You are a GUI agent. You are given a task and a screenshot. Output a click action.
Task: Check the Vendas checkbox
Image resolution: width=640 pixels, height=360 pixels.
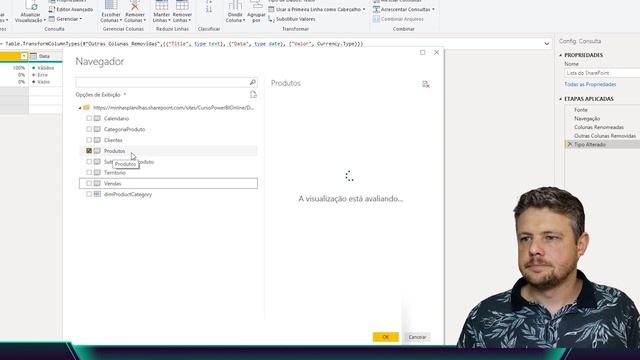(89, 183)
